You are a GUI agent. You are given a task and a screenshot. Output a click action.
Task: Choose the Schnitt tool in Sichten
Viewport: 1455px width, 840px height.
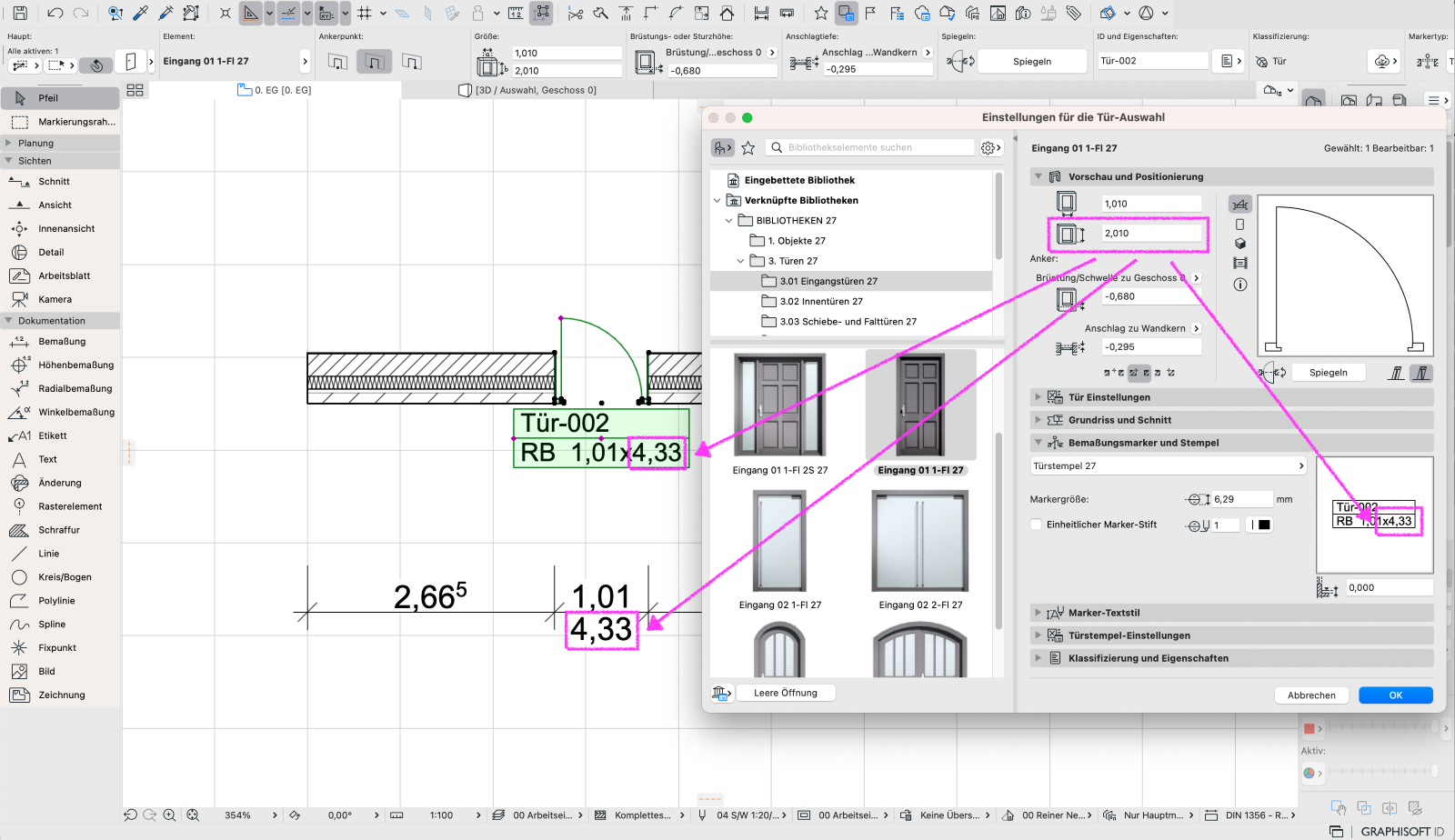60,182
